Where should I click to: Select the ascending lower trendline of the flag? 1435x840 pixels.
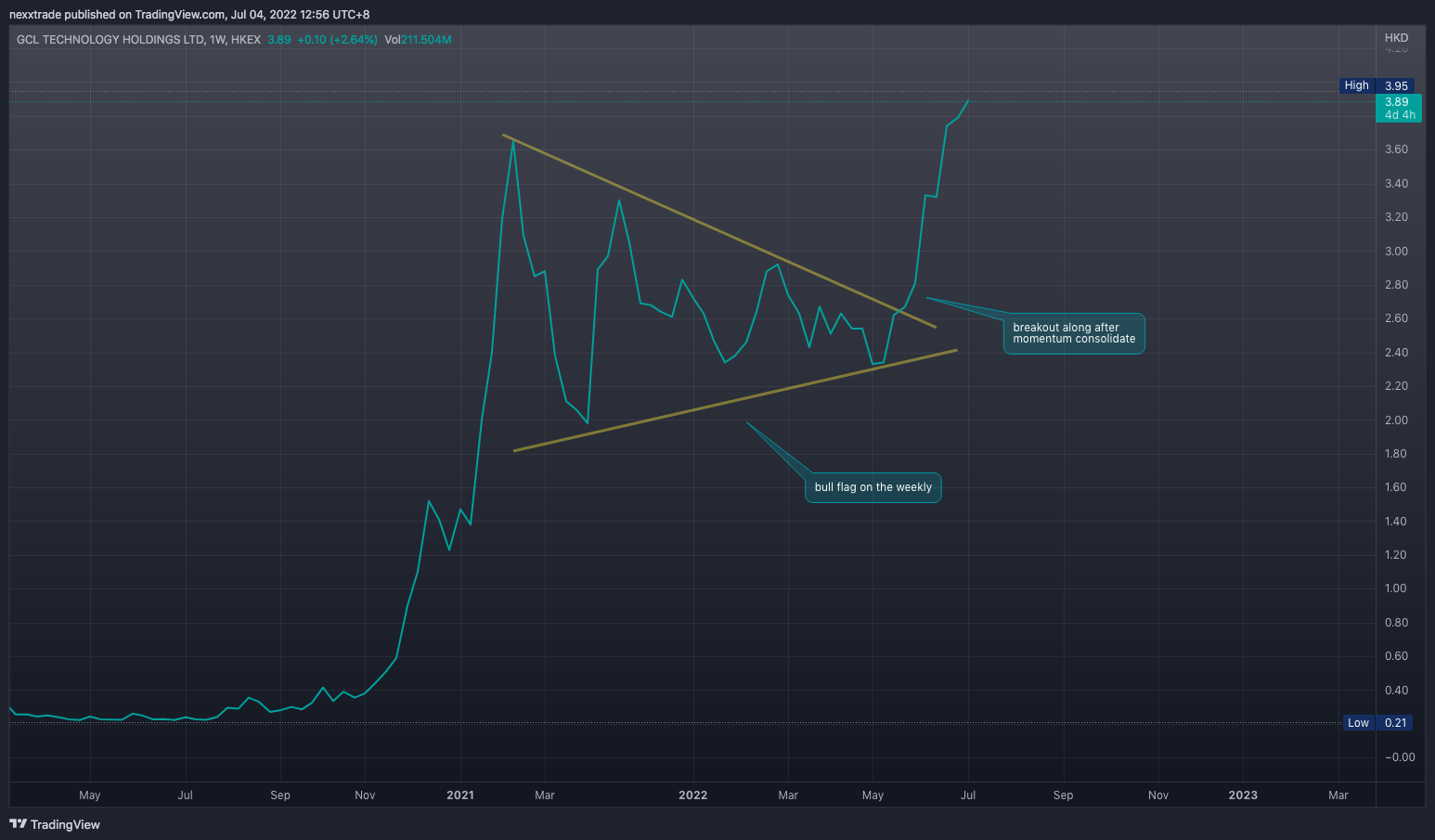pos(734,400)
